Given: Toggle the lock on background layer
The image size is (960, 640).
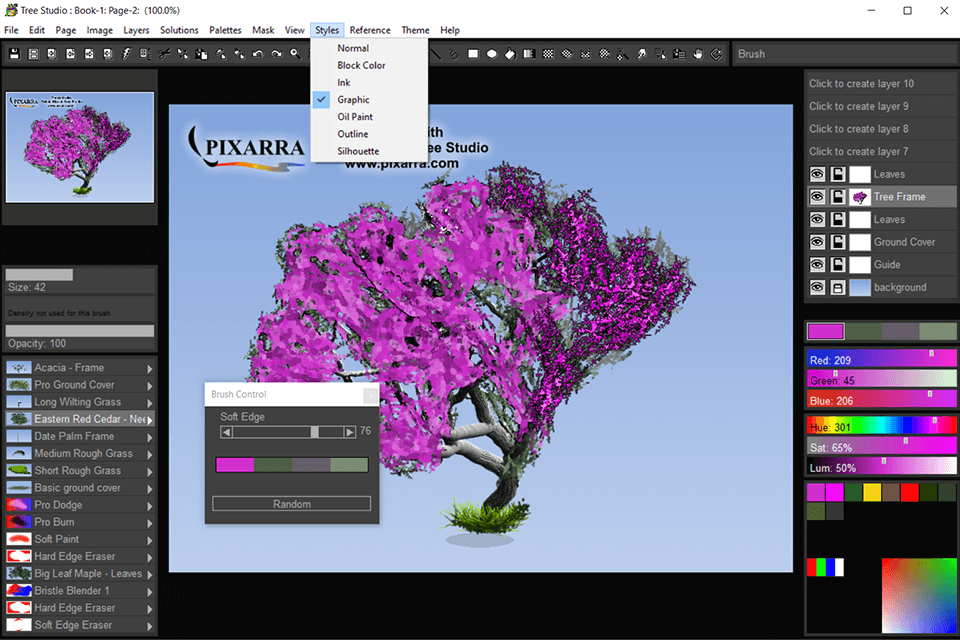Looking at the screenshot, I should coord(838,288).
